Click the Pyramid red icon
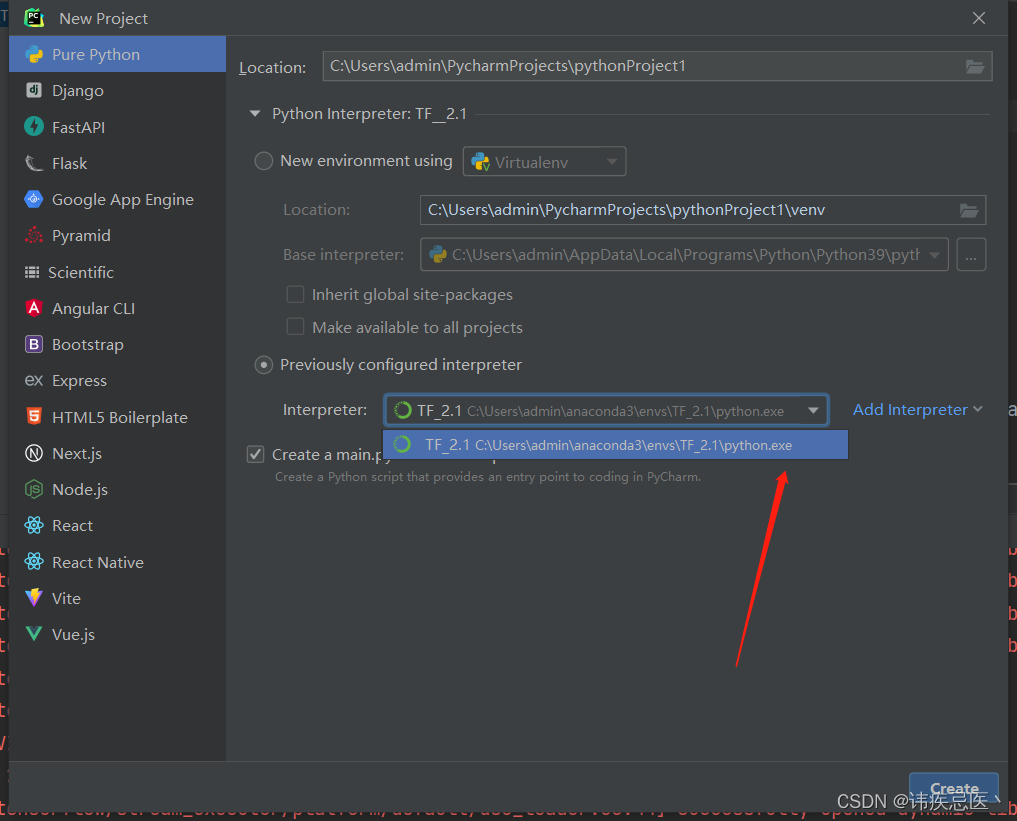1017x821 pixels. [34, 235]
